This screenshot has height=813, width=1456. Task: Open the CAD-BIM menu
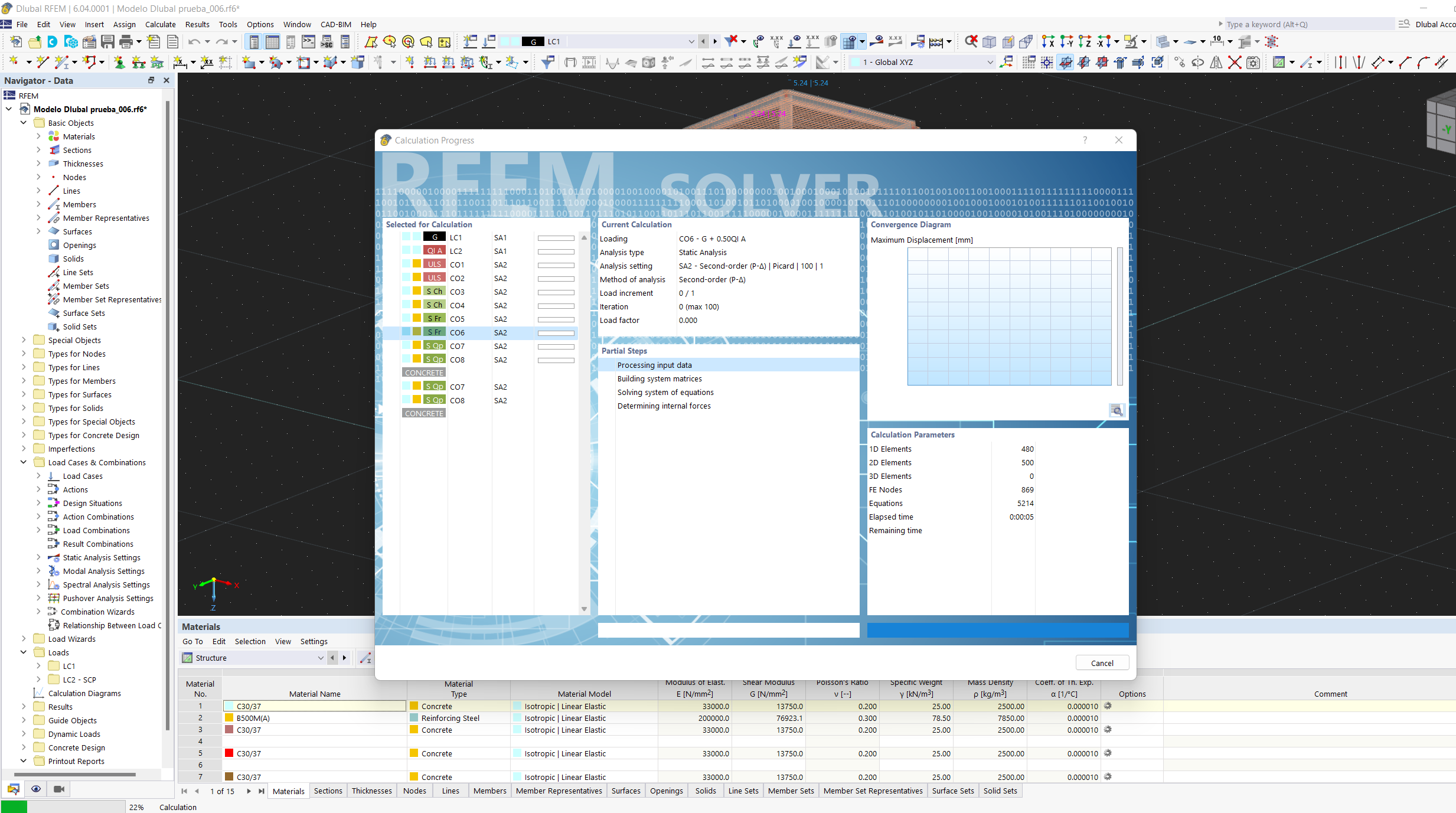(336, 24)
